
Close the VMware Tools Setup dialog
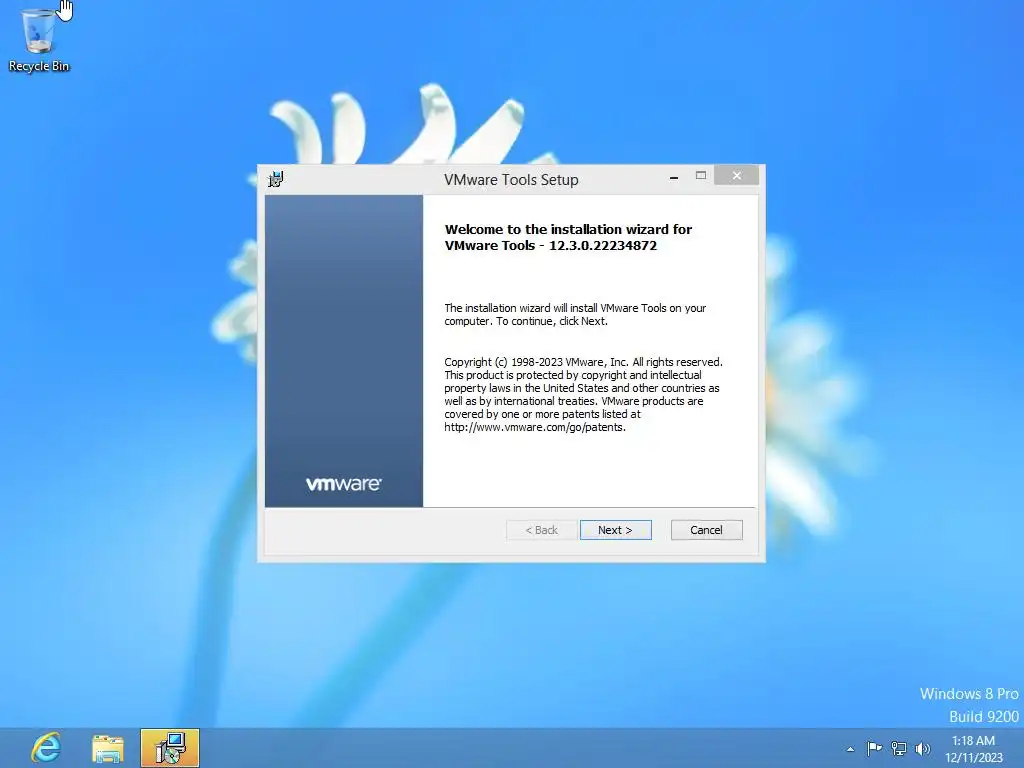click(737, 176)
